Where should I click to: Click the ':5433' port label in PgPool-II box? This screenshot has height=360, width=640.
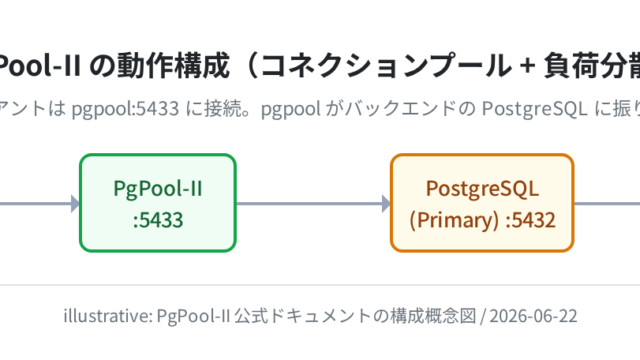158,220
